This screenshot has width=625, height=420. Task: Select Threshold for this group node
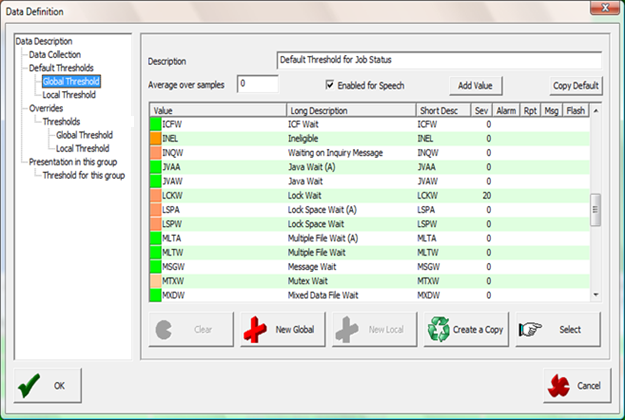[83, 175]
